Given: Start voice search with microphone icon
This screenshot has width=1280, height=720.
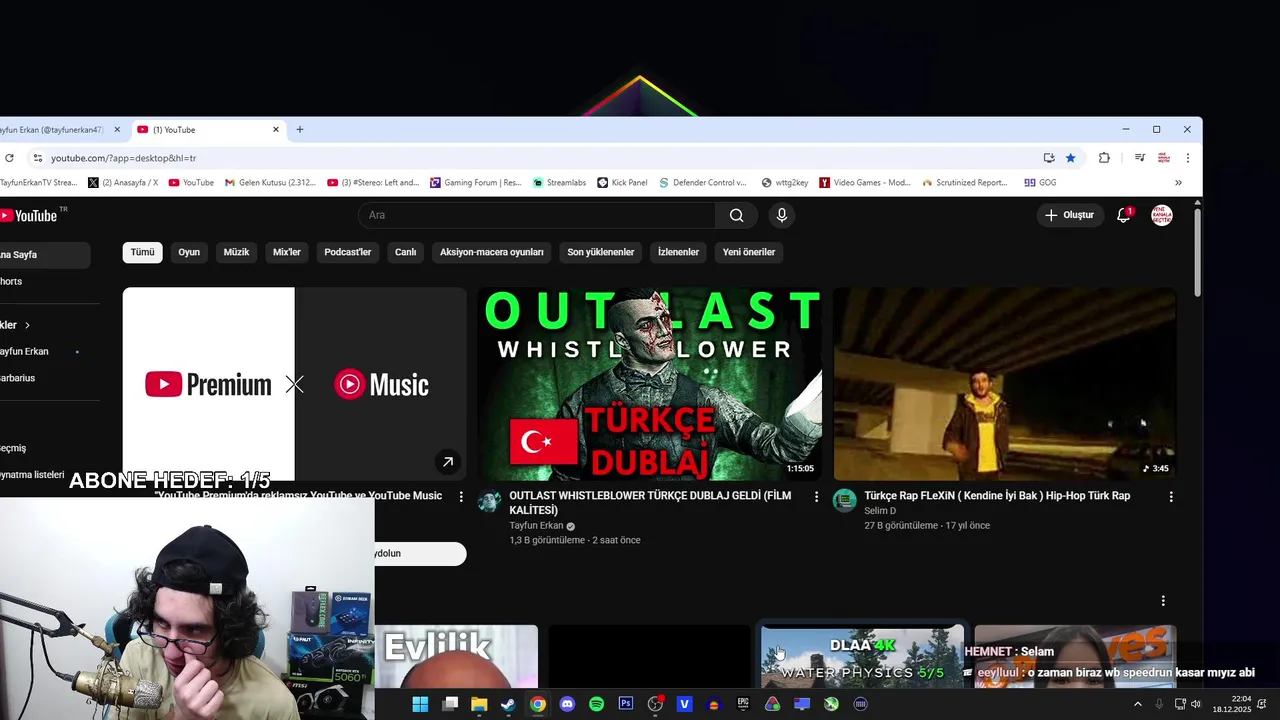Looking at the screenshot, I should tap(782, 215).
